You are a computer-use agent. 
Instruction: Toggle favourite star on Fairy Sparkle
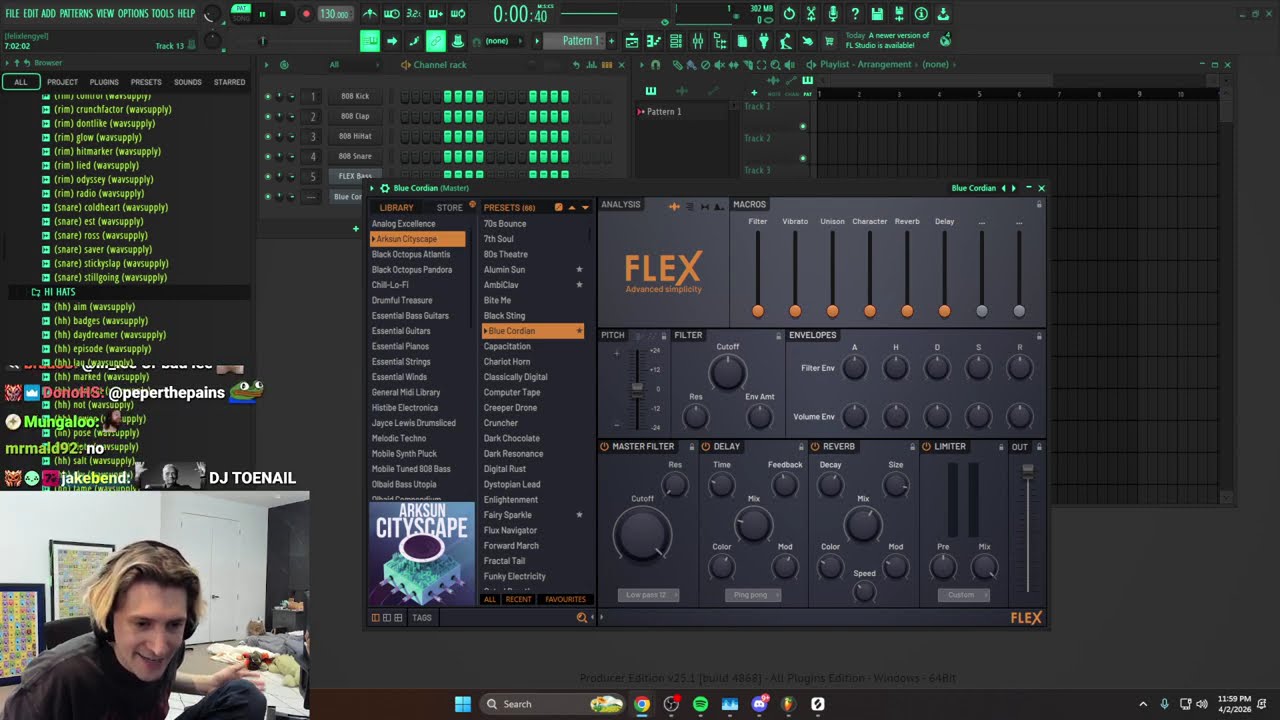pyautogui.click(x=579, y=515)
